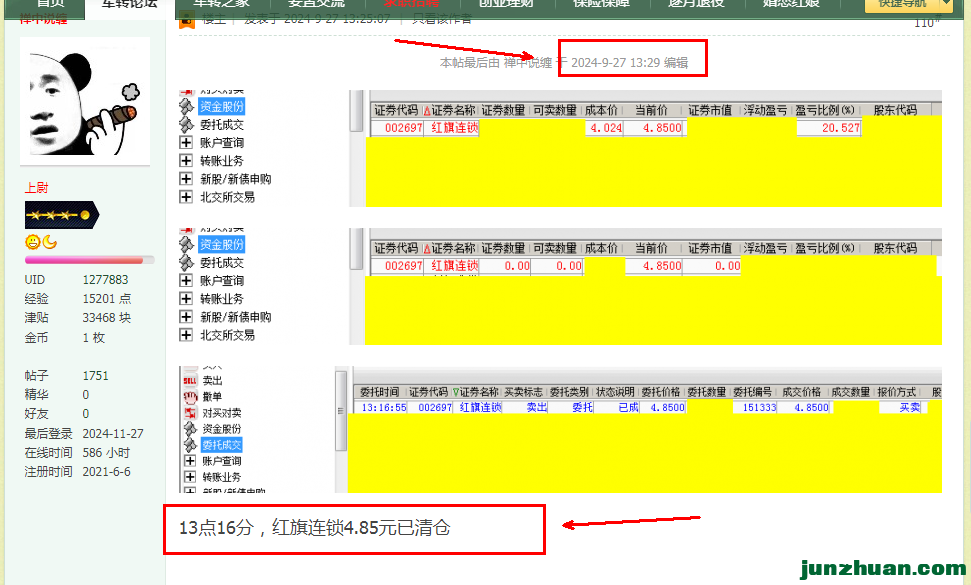Sort by 股东代码 column in the middle panel

click(895, 248)
